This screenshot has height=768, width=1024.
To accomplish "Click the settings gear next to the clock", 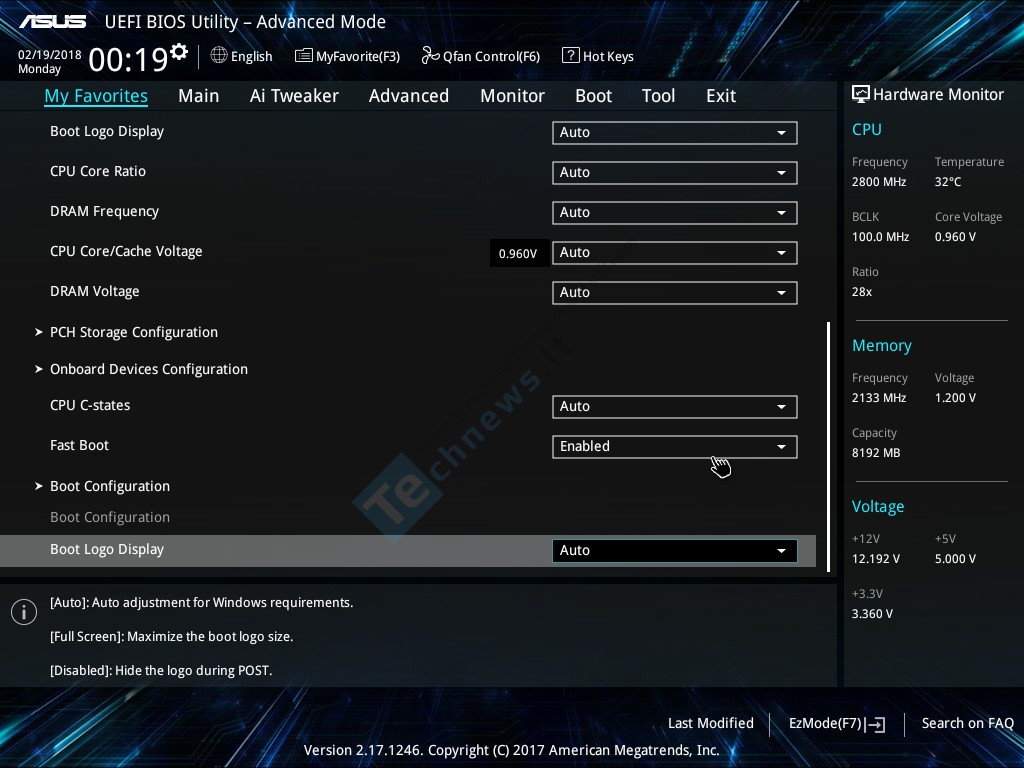I will click(x=179, y=52).
